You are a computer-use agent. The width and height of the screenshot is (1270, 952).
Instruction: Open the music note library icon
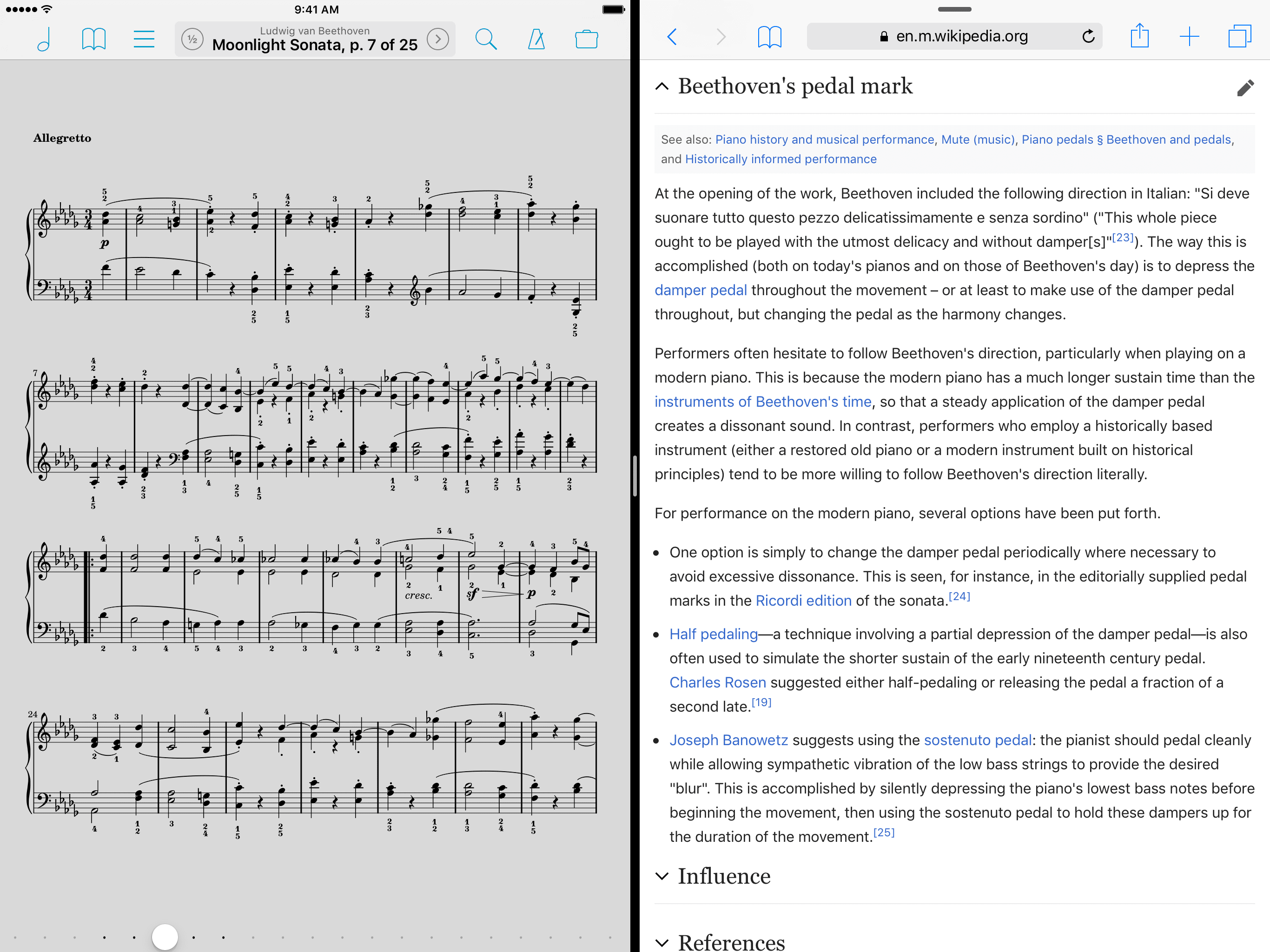click(x=44, y=39)
